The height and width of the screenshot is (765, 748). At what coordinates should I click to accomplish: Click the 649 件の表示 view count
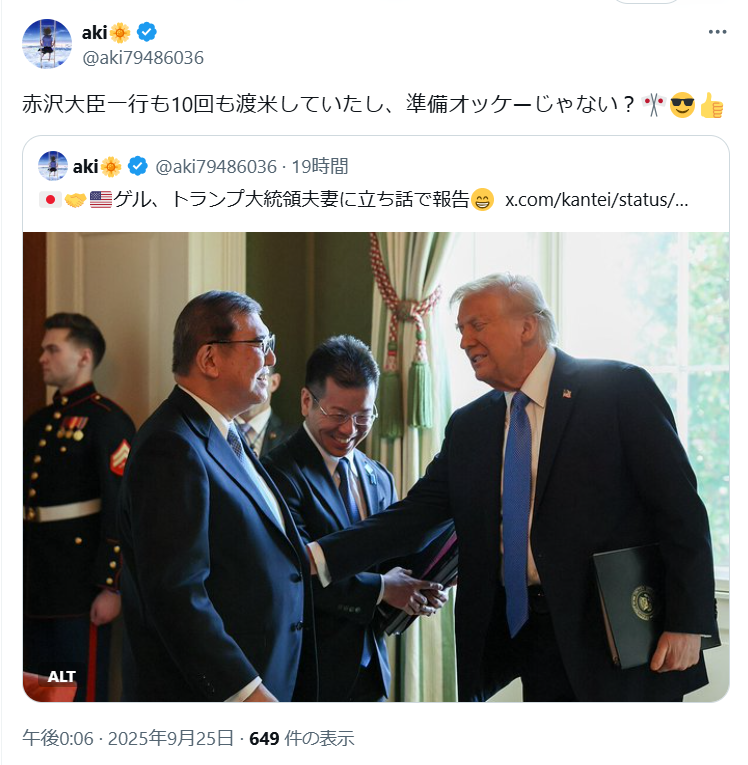click(x=302, y=738)
